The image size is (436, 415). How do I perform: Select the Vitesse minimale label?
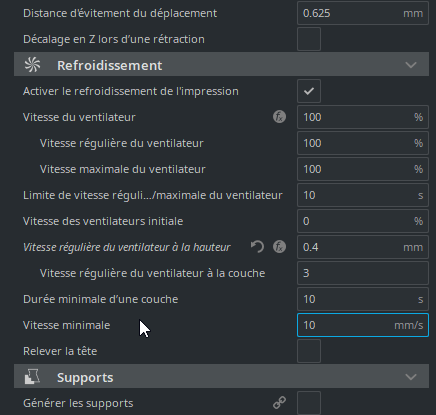click(x=66, y=325)
